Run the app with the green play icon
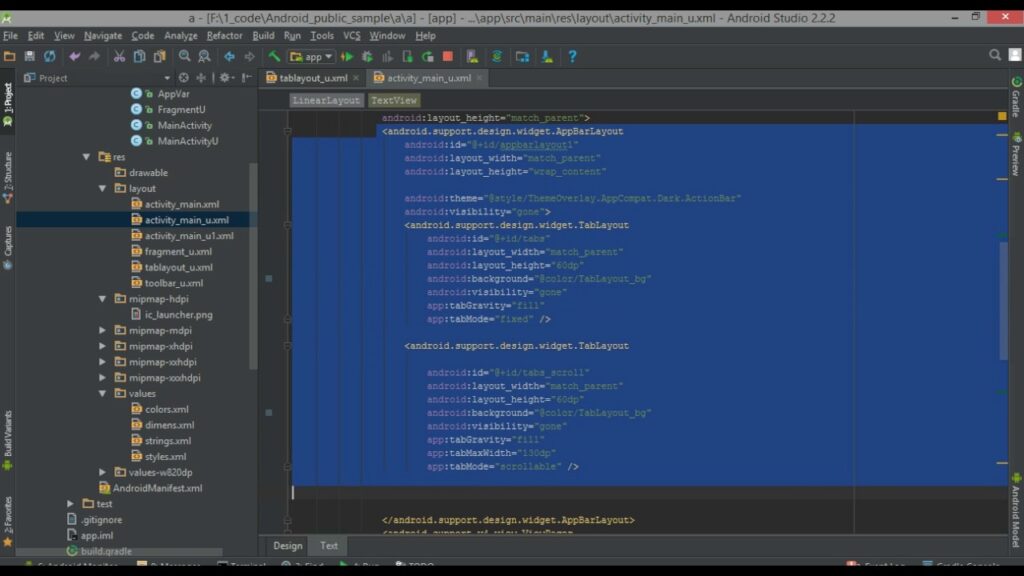 pyautogui.click(x=347, y=57)
